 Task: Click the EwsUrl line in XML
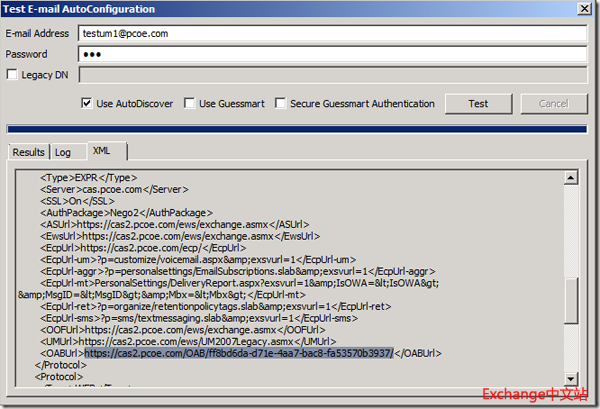[176, 238]
